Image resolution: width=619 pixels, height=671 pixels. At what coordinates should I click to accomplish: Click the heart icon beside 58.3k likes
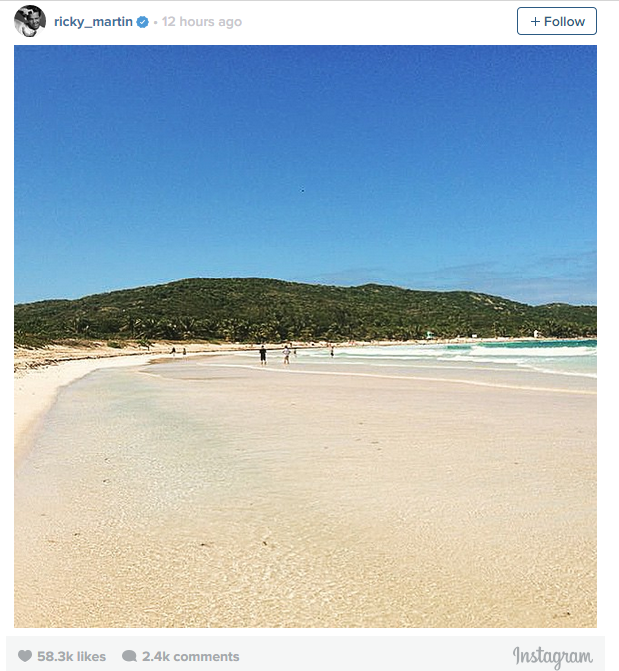click(25, 656)
